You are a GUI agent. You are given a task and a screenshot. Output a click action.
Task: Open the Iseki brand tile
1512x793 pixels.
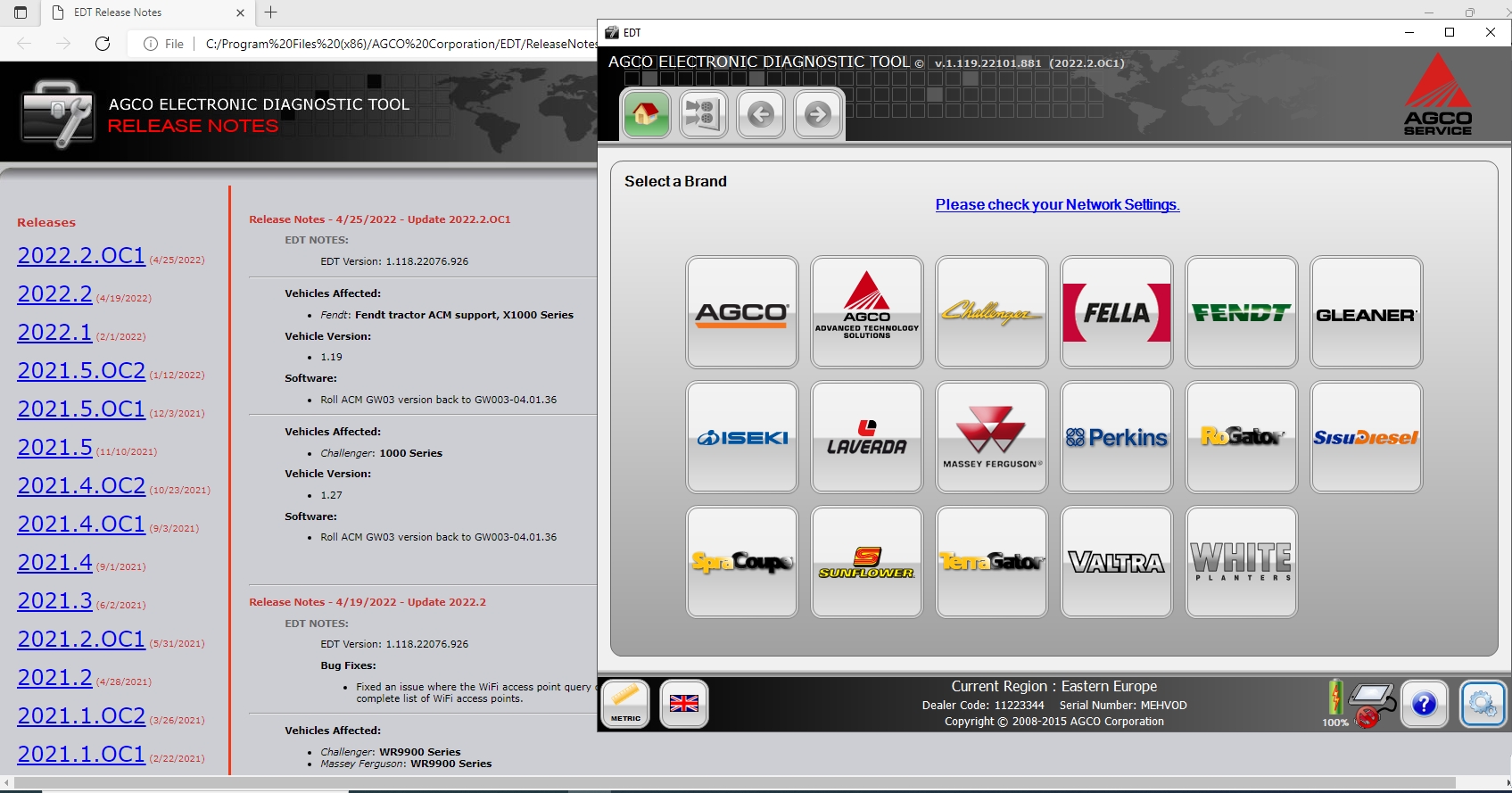(x=742, y=437)
